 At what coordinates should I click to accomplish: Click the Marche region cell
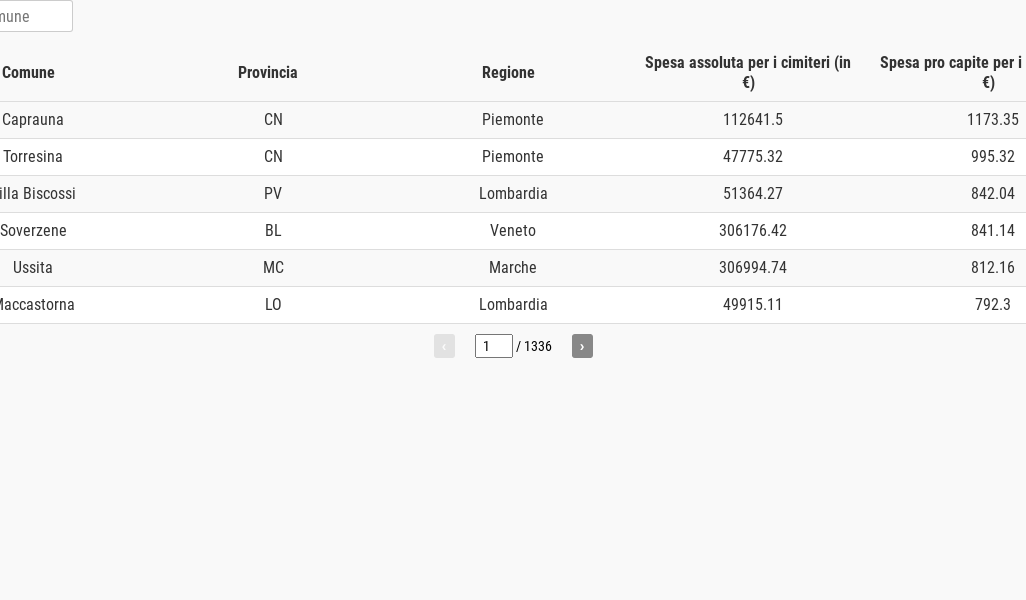coord(513,268)
